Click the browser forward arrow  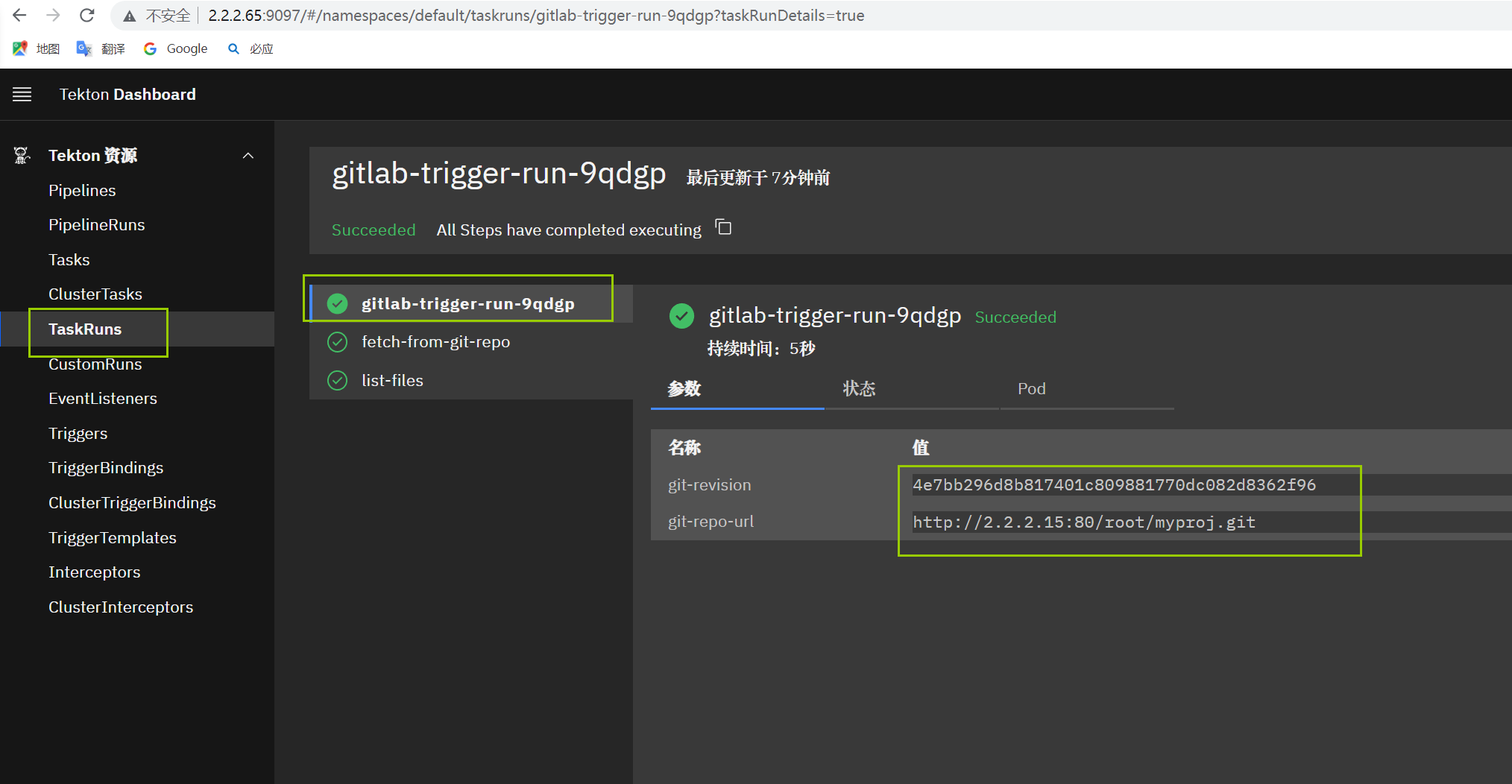pyautogui.click(x=53, y=15)
